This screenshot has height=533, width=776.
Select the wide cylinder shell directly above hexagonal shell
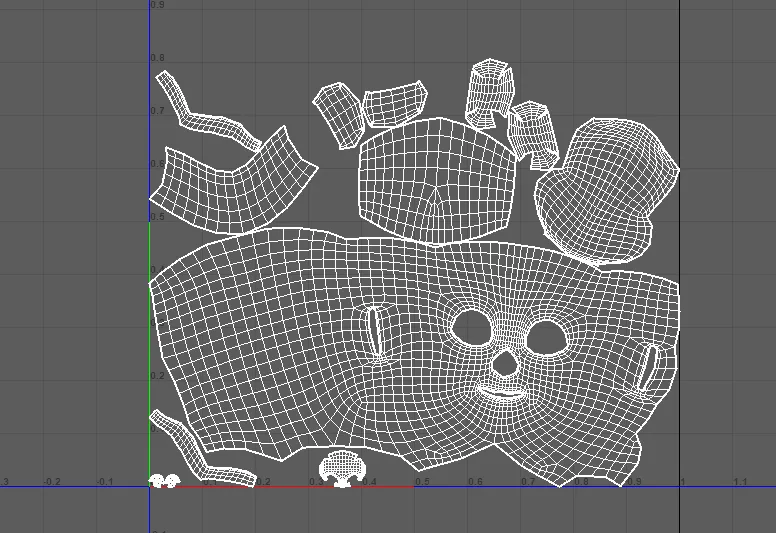click(395, 105)
